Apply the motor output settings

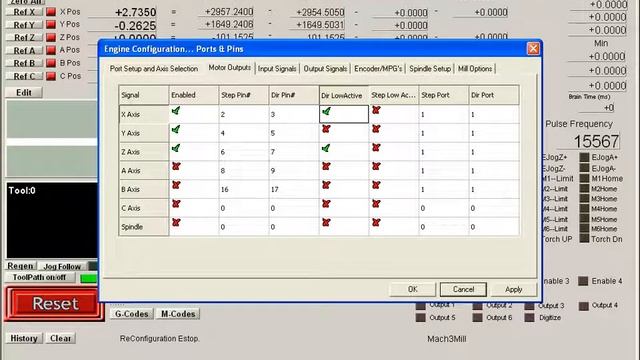[513, 289]
